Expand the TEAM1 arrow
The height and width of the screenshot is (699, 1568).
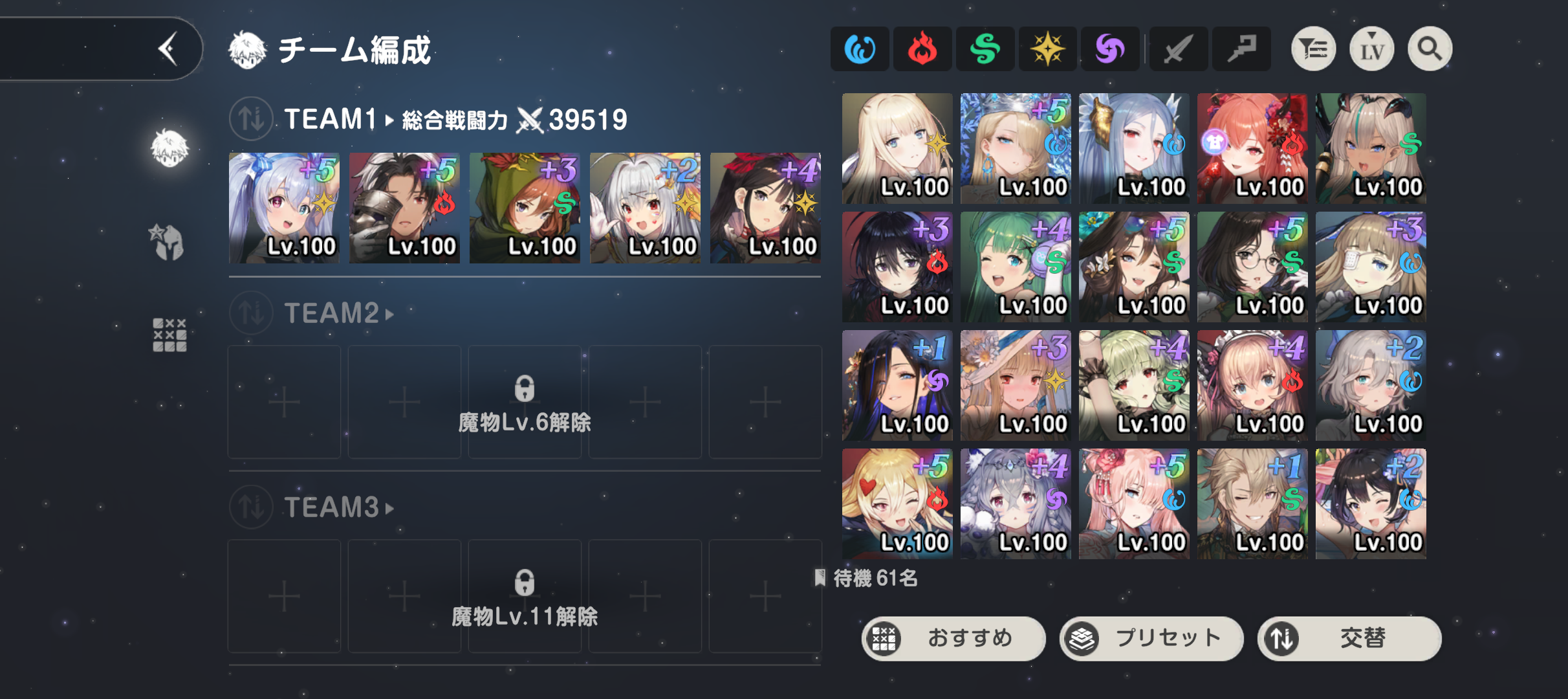(x=389, y=120)
